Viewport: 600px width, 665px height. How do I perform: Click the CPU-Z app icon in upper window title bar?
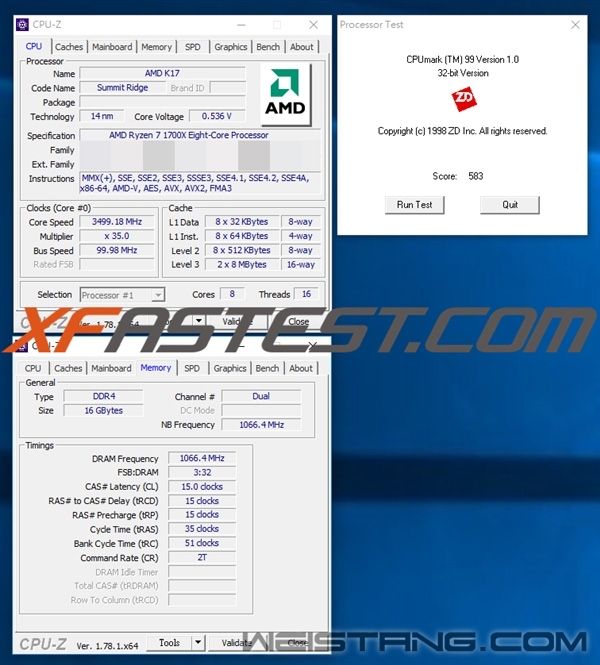tap(22, 25)
